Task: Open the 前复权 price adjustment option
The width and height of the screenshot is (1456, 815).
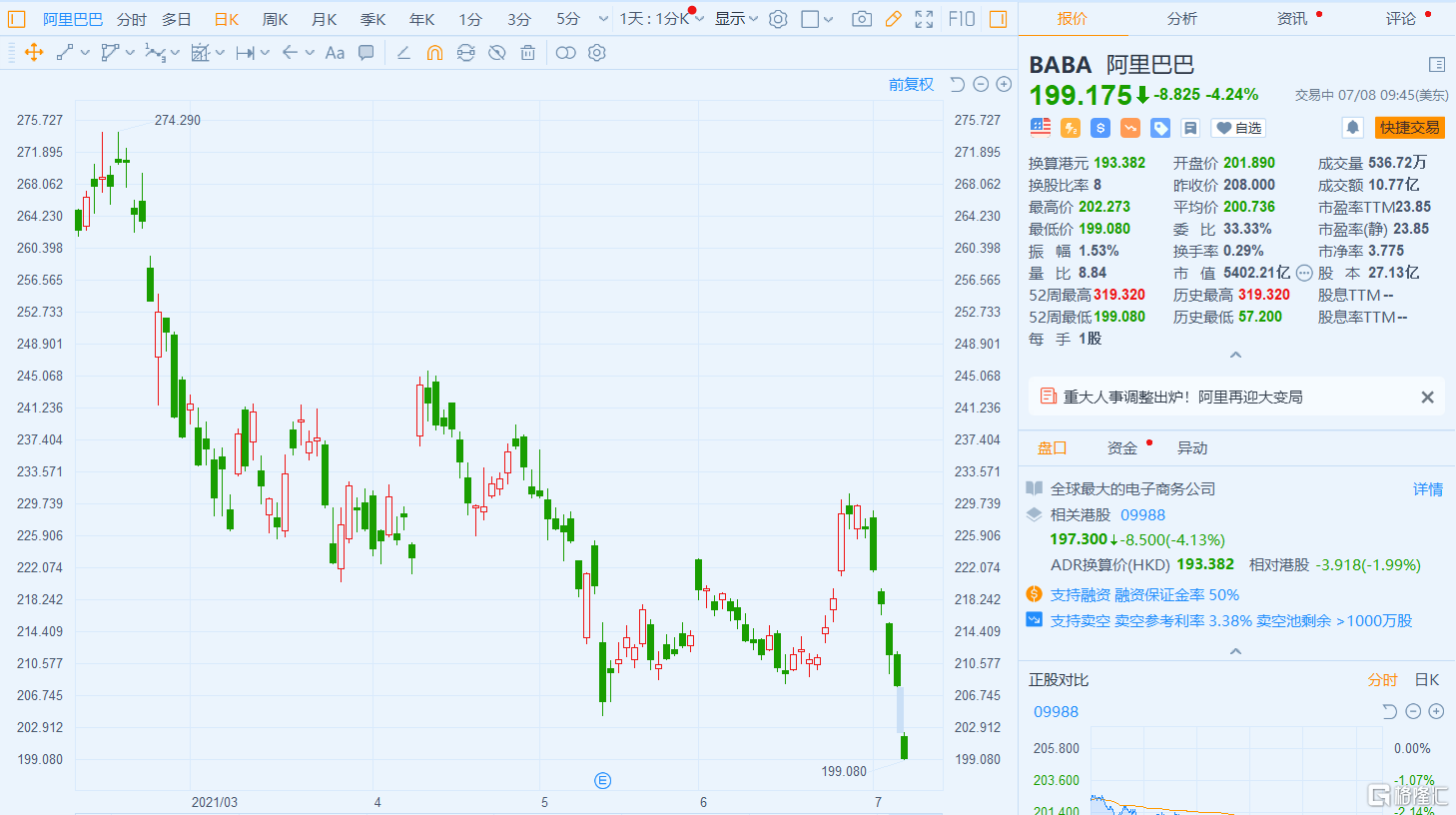Action: [x=912, y=85]
